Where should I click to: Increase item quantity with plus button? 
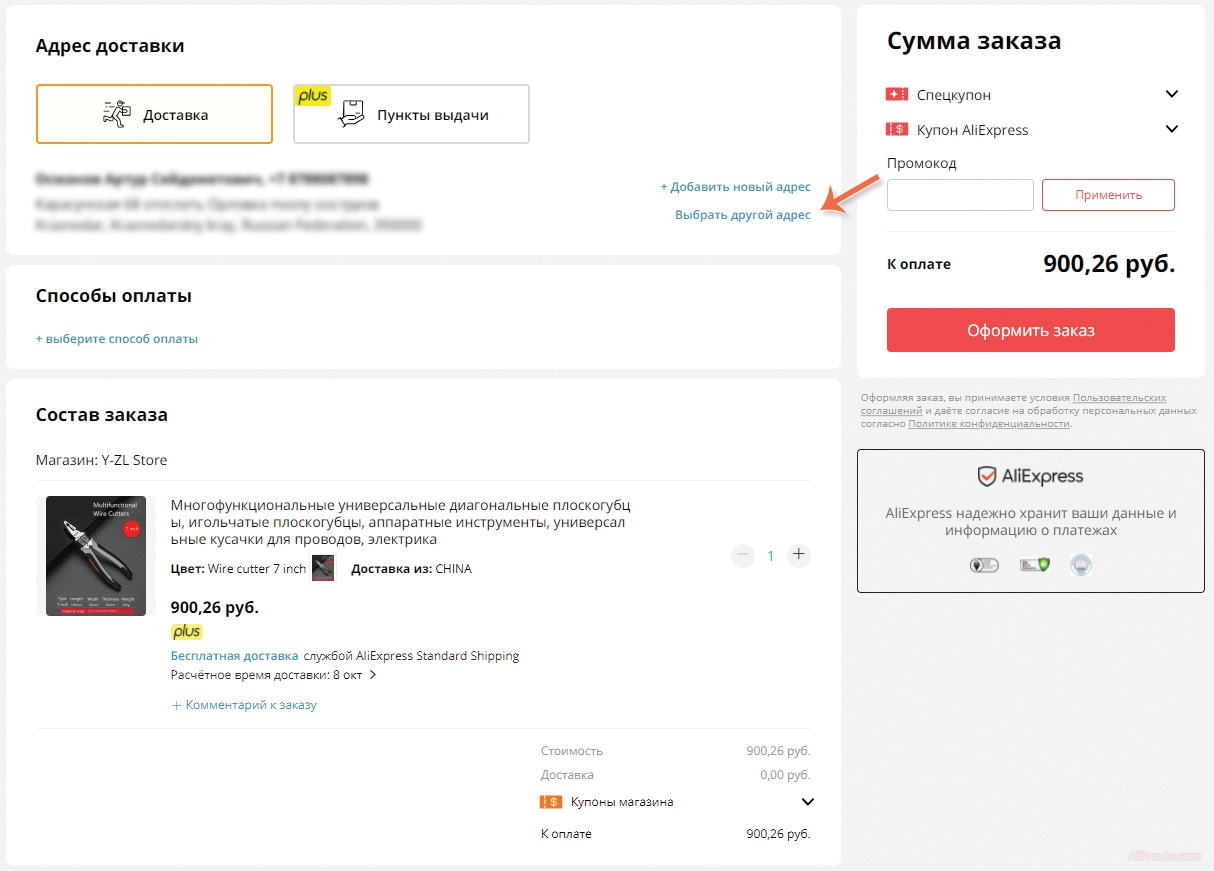pyautogui.click(x=798, y=555)
